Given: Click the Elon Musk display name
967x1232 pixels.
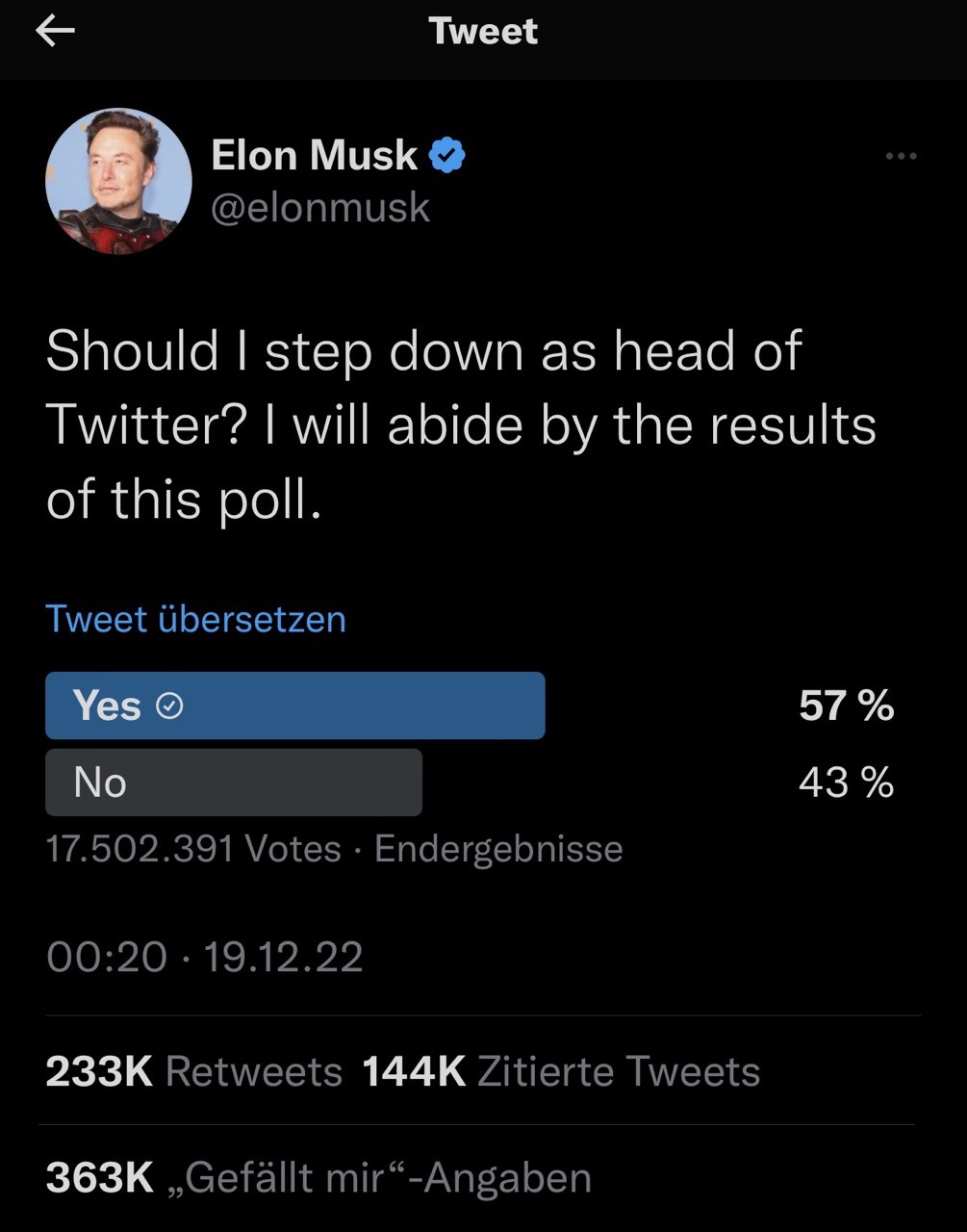Looking at the screenshot, I should click(x=314, y=155).
